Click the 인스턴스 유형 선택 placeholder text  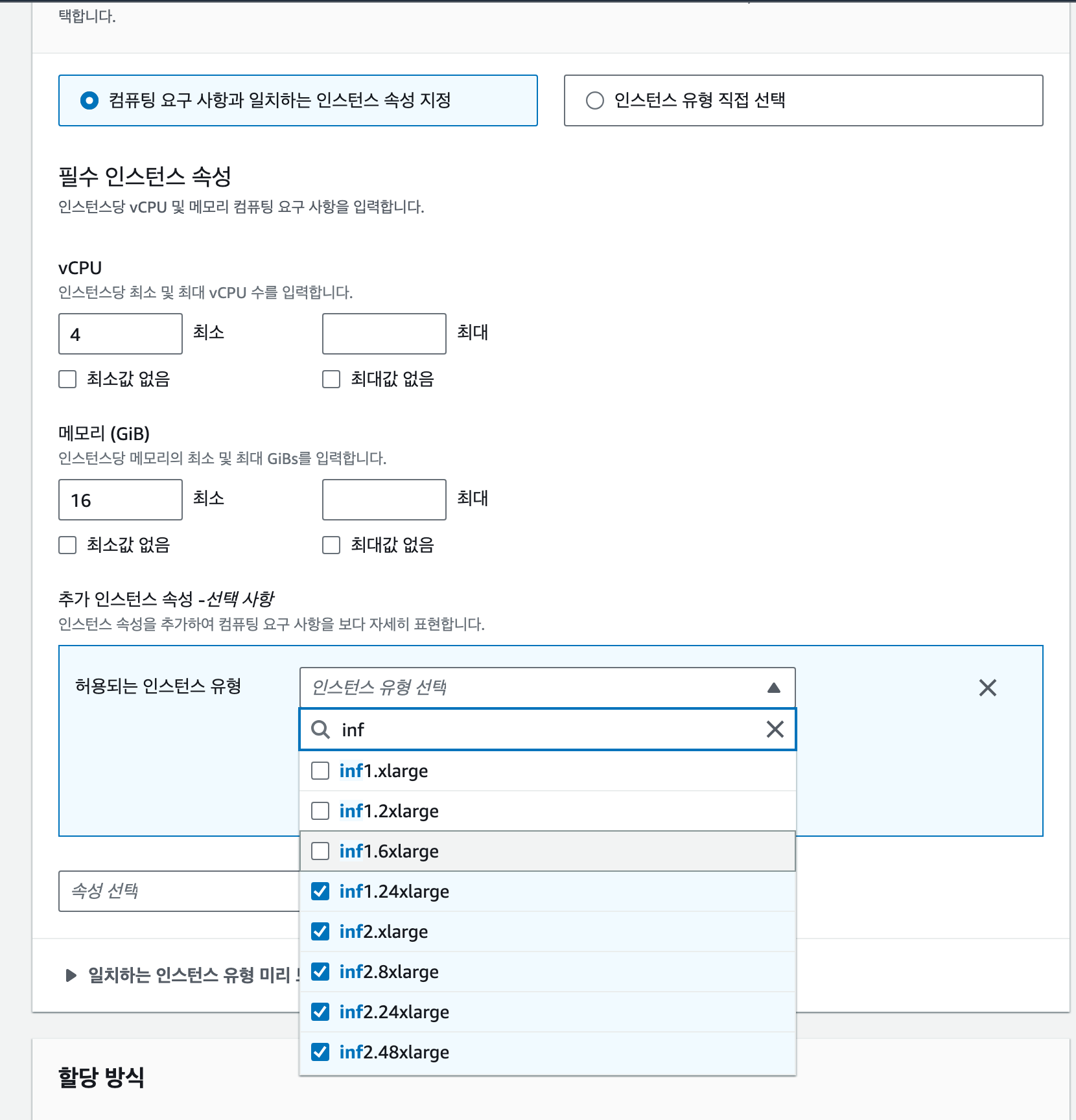pos(379,688)
